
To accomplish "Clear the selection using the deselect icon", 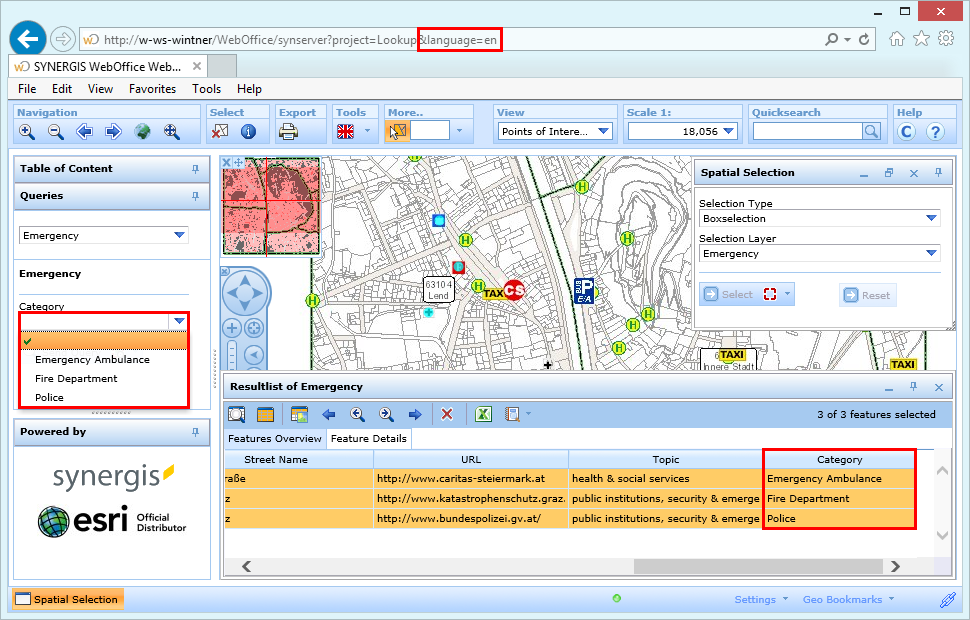I will click(x=222, y=131).
